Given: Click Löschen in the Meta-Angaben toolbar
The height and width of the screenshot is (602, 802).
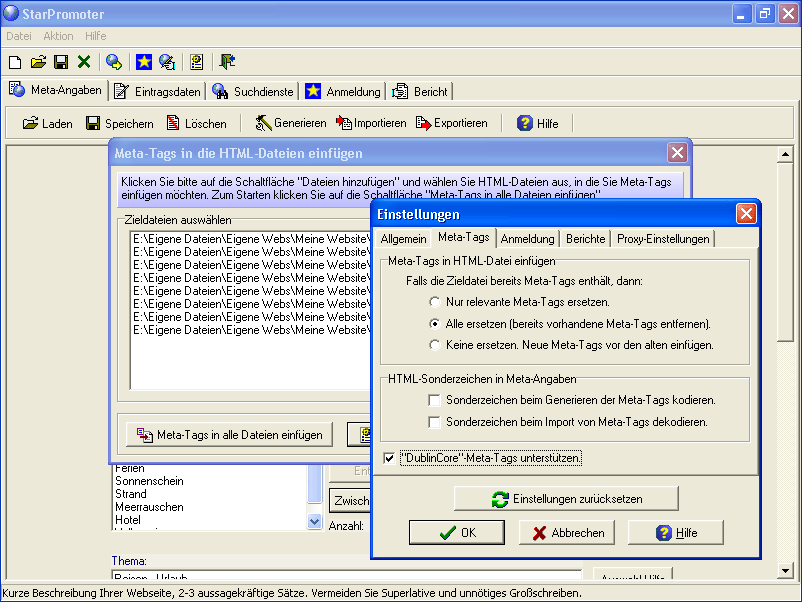Looking at the screenshot, I should (196, 123).
